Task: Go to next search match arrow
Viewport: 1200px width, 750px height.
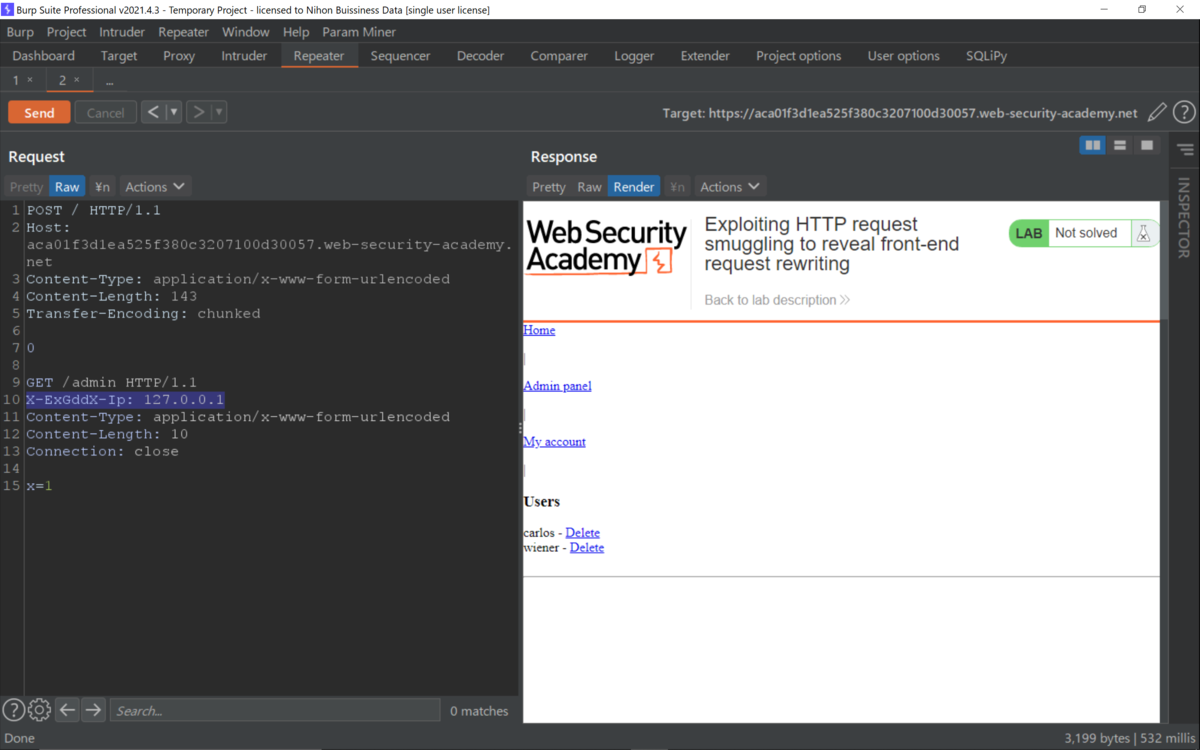Action: (x=93, y=710)
